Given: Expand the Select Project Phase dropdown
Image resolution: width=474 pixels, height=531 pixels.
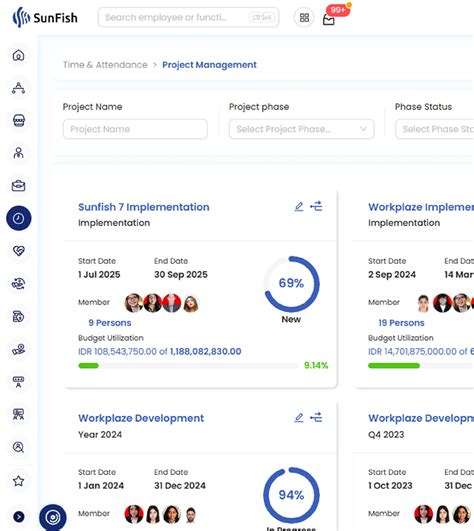Looking at the screenshot, I should coord(301,129).
